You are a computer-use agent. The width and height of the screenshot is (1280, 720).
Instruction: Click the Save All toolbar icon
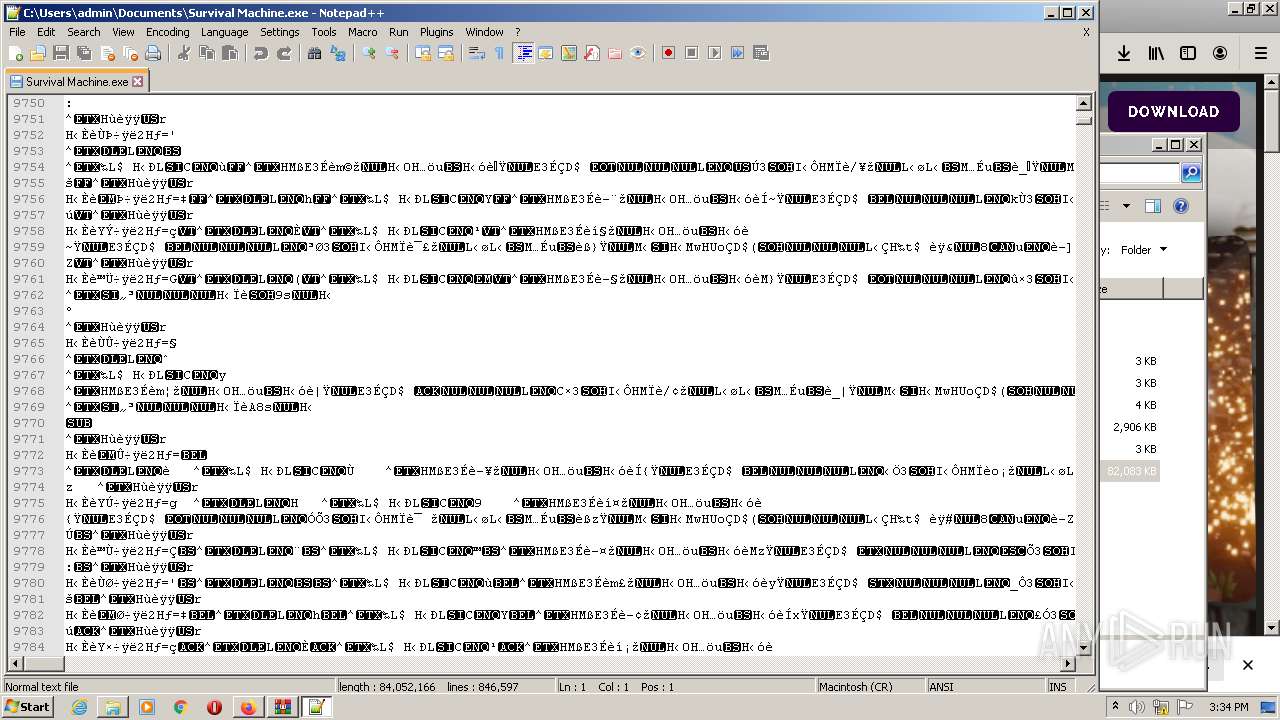point(84,53)
